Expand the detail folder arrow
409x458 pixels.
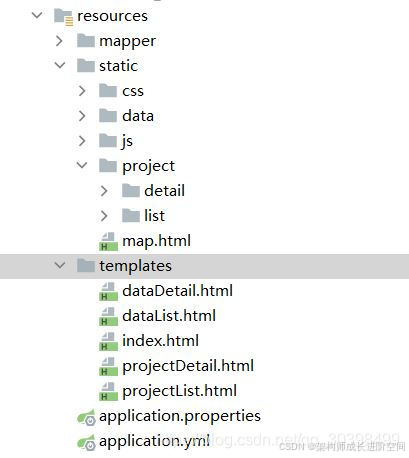pos(104,191)
